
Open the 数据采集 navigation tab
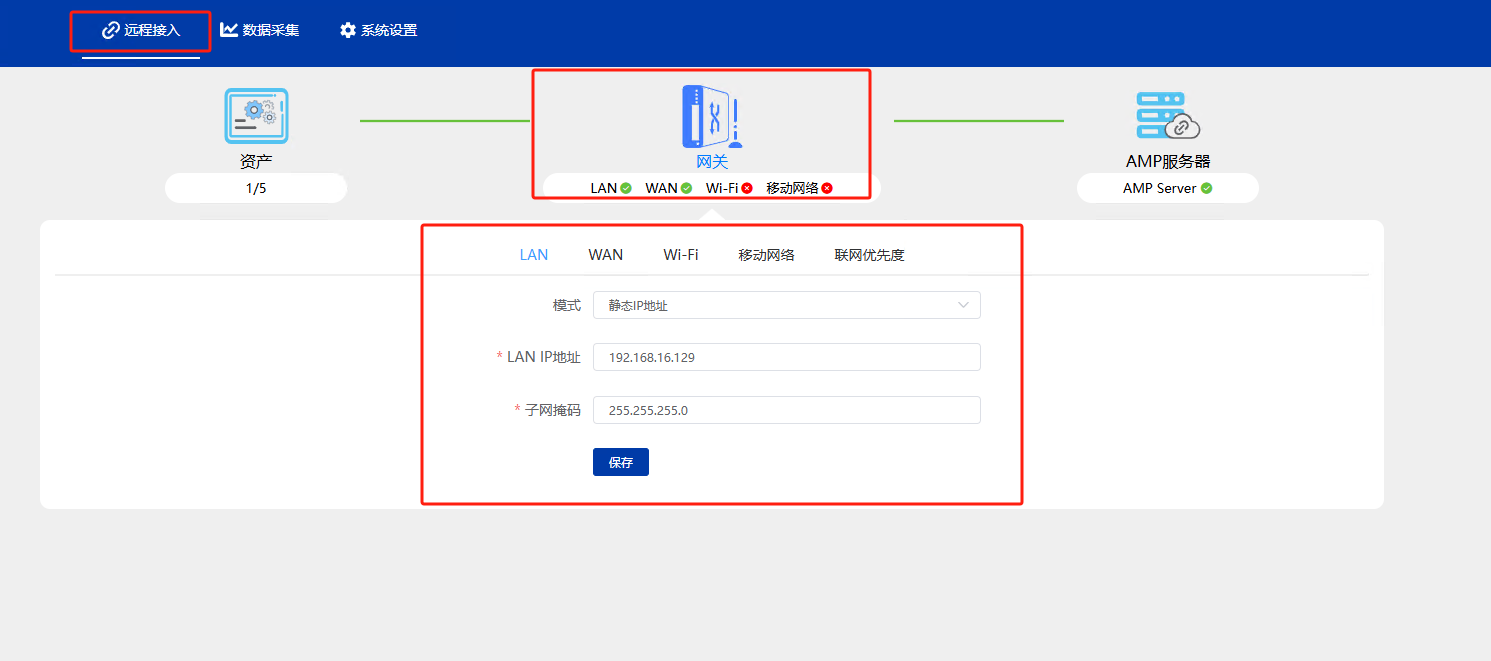[260, 30]
